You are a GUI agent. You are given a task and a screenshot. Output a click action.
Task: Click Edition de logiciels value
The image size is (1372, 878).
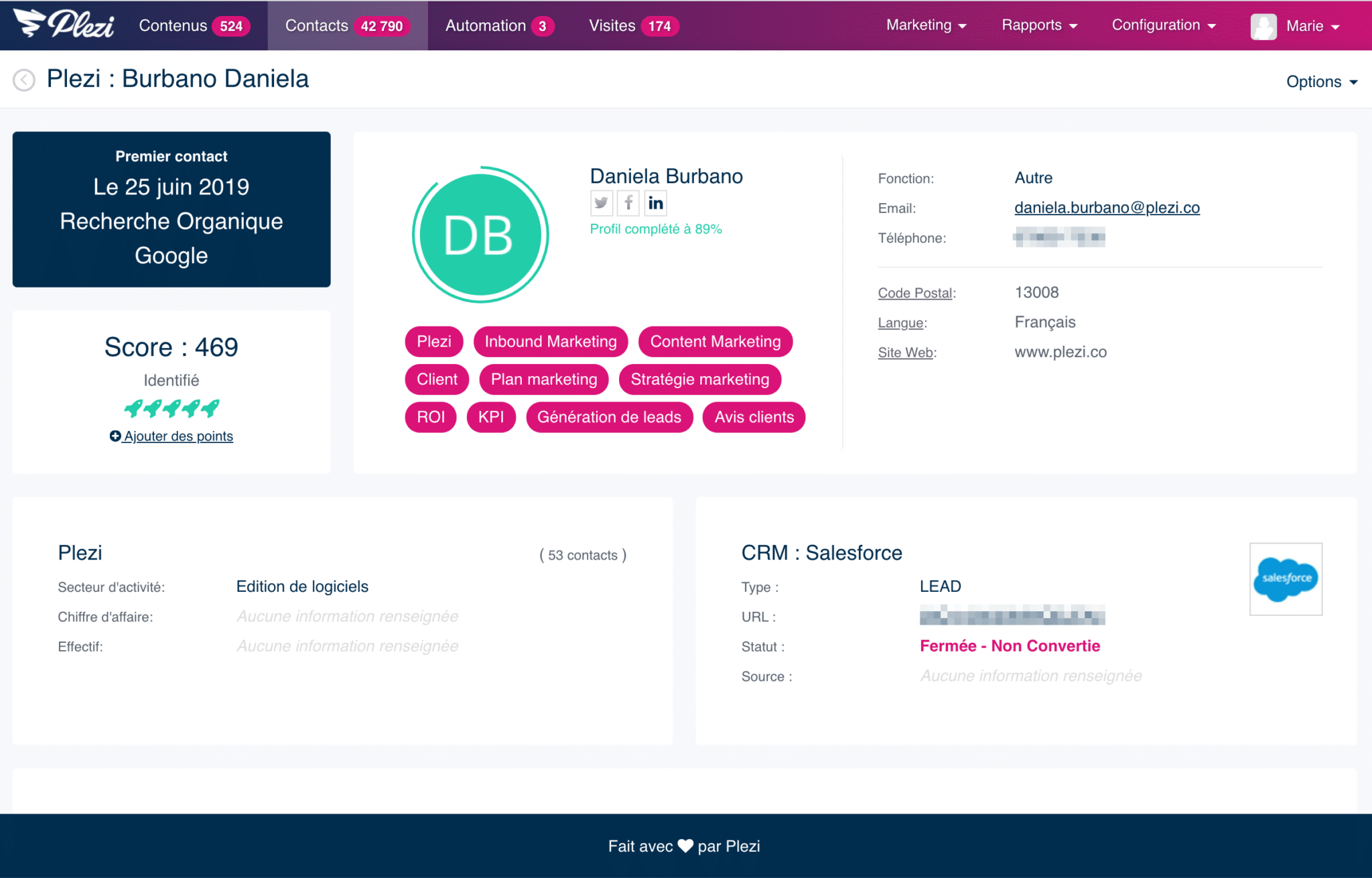302,586
